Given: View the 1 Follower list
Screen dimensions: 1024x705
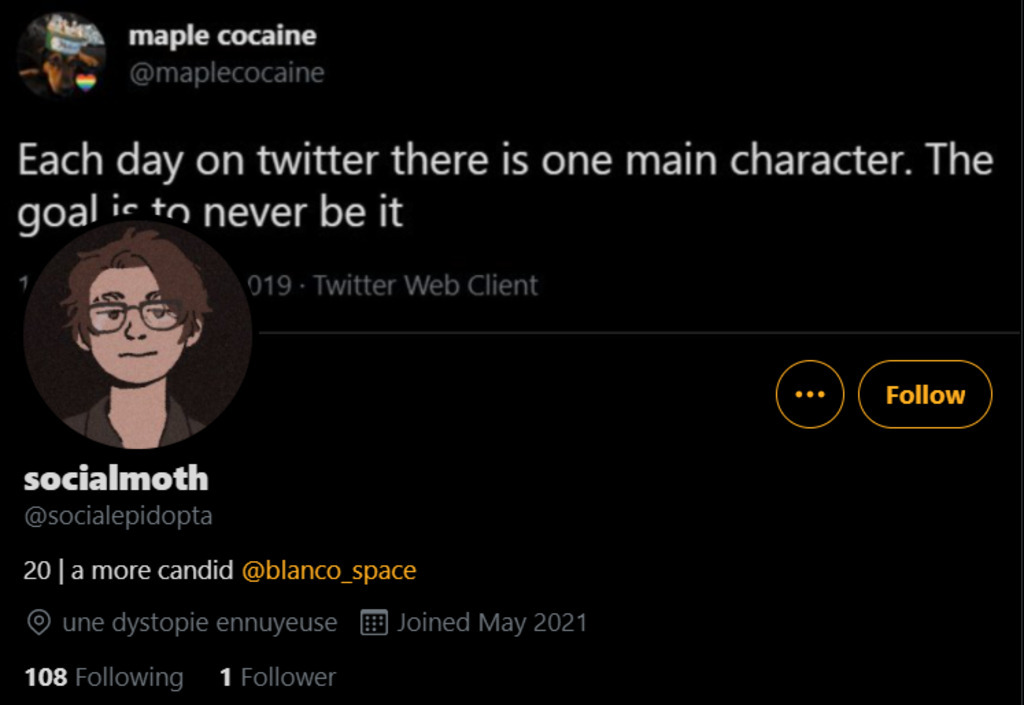Looking at the screenshot, I should (277, 677).
